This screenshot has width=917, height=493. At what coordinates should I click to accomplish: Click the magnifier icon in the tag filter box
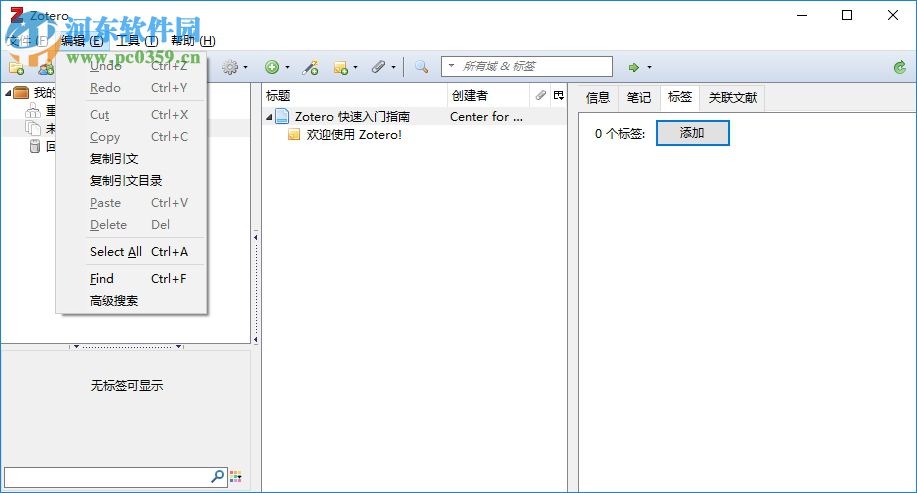218,477
